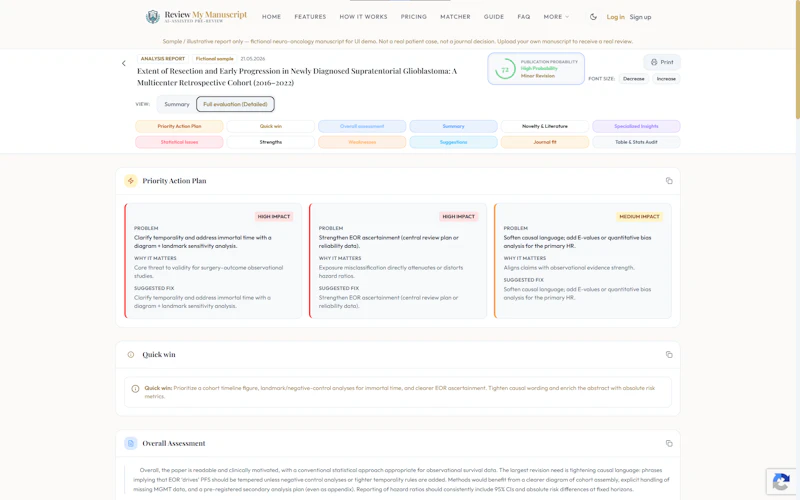
Task: Click the Fictional sample badge
Action: tap(214, 59)
